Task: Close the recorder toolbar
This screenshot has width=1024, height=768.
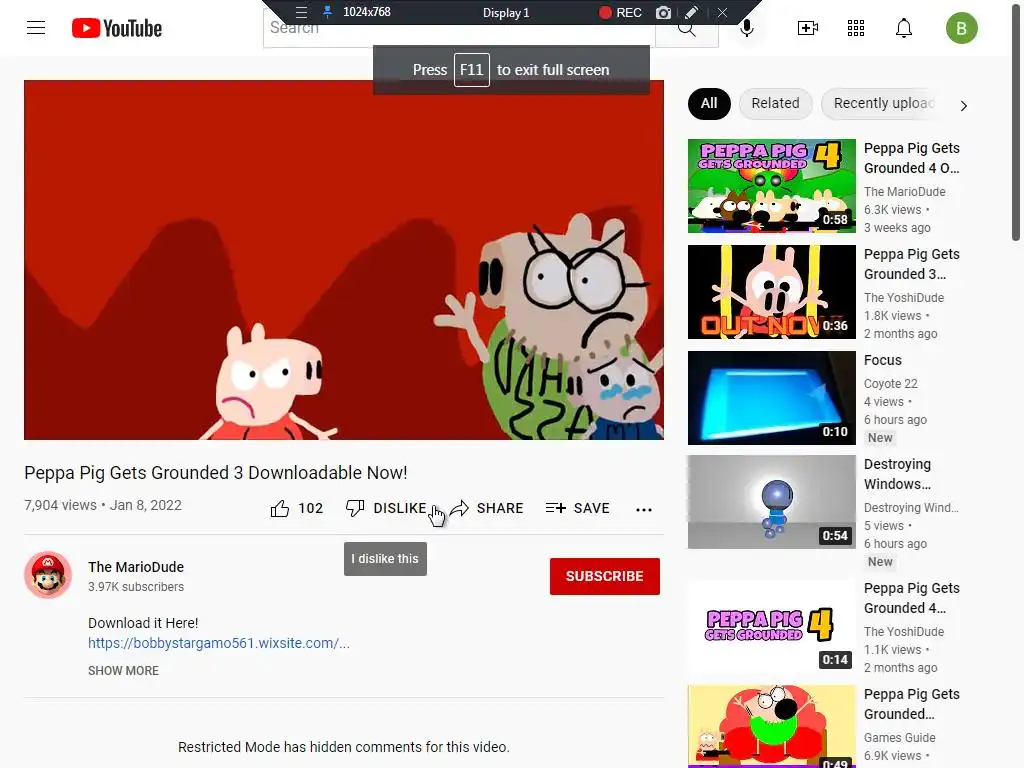Action: (722, 12)
